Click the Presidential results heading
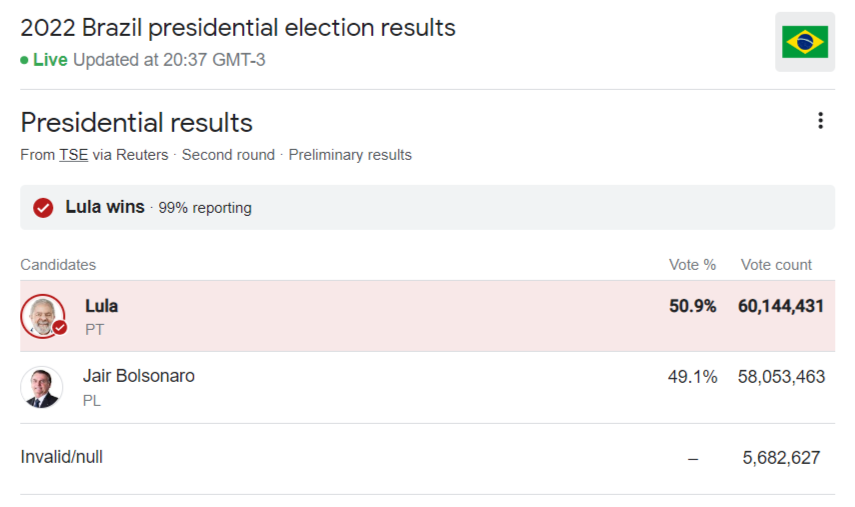 pyautogui.click(x=136, y=123)
